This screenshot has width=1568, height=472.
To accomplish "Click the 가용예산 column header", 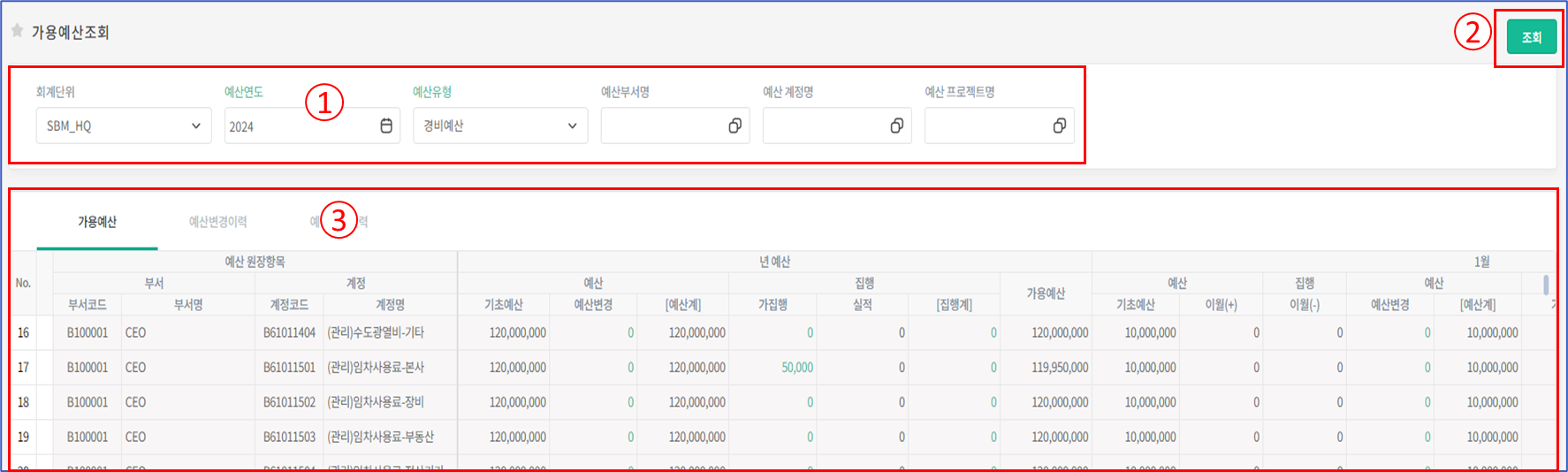I will coord(1046,293).
